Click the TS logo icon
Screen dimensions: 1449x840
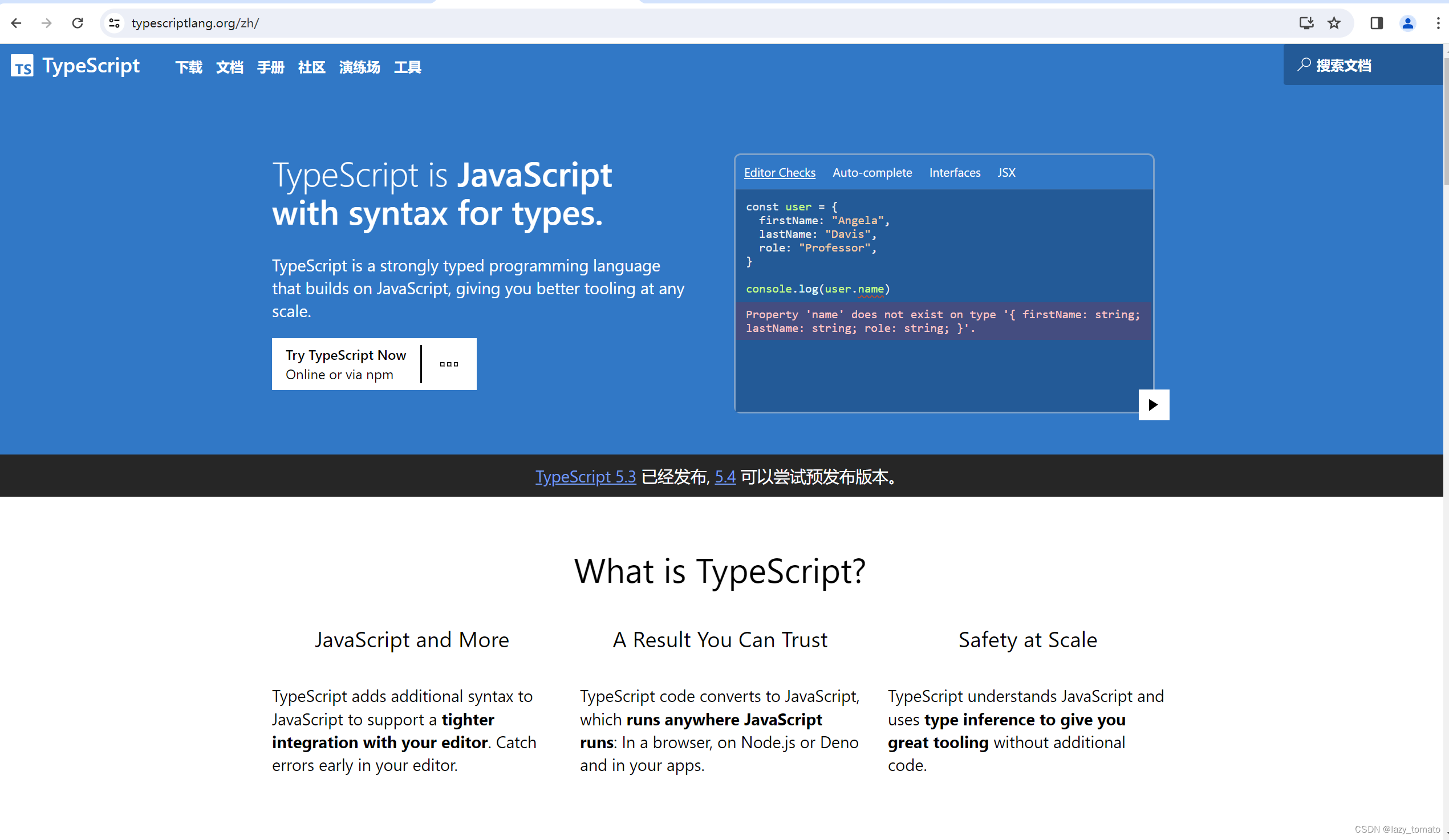coord(22,66)
